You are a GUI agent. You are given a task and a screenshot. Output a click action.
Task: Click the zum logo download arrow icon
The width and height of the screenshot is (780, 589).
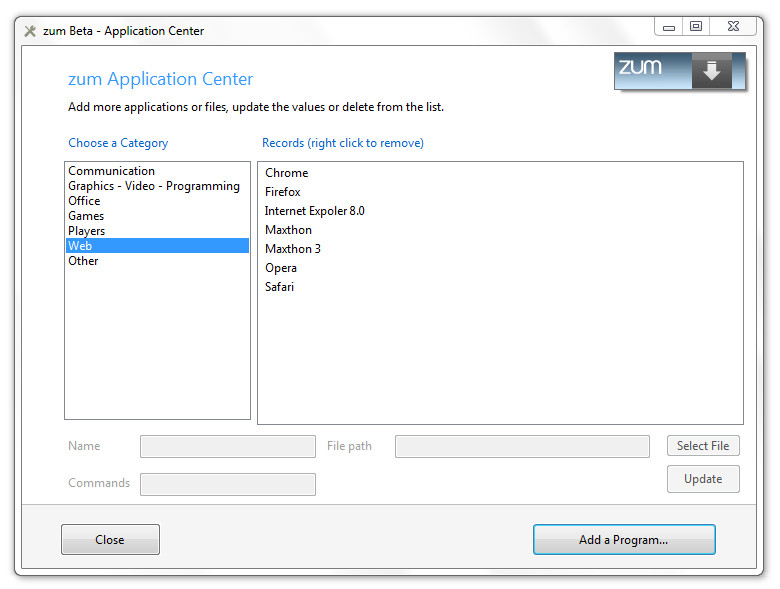click(x=711, y=71)
